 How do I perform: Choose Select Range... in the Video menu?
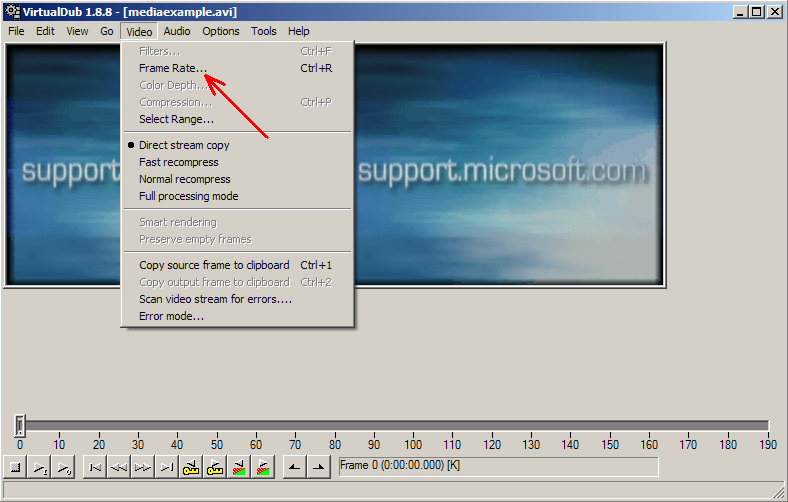coord(237,119)
